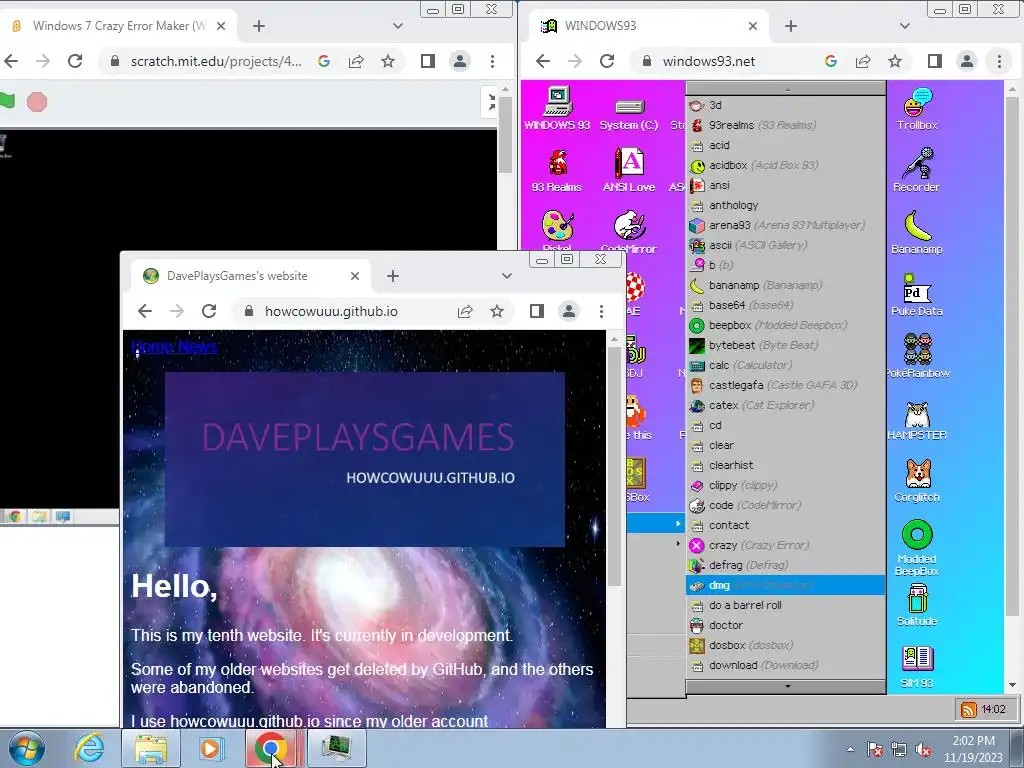Open the Windows Start button
The width and height of the screenshot is (1024, 768).
tap(27, 748)
